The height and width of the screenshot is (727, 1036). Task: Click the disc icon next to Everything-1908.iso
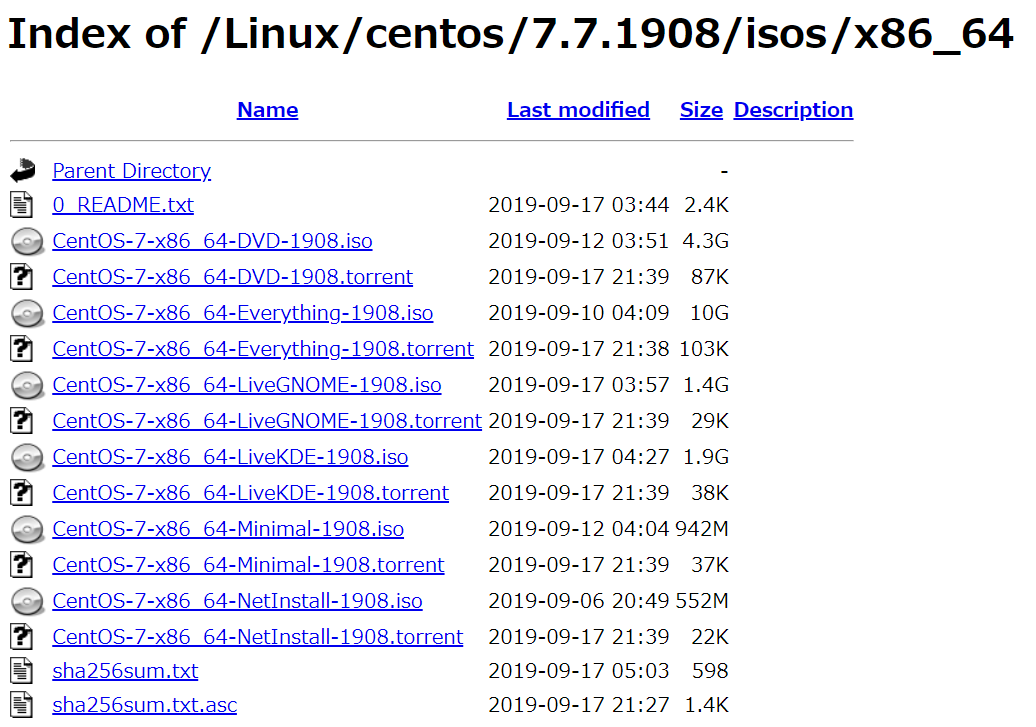27,313
